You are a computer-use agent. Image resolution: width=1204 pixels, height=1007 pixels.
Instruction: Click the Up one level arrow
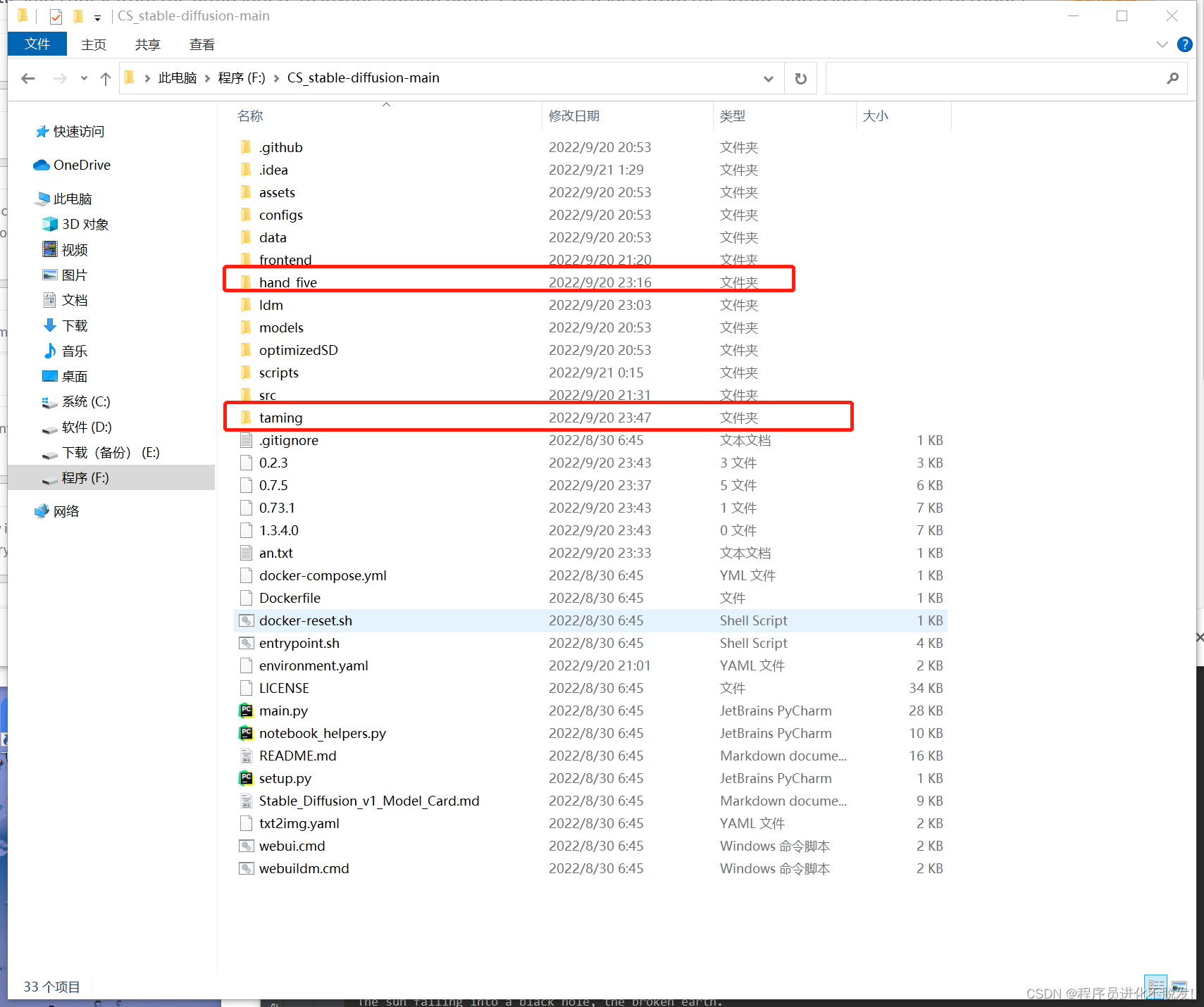[x=106, y=78]
